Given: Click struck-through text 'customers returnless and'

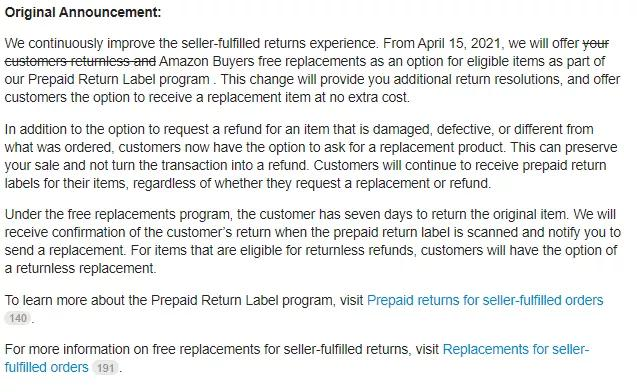Looking at the screenshot, I should (x=80, y=61).
